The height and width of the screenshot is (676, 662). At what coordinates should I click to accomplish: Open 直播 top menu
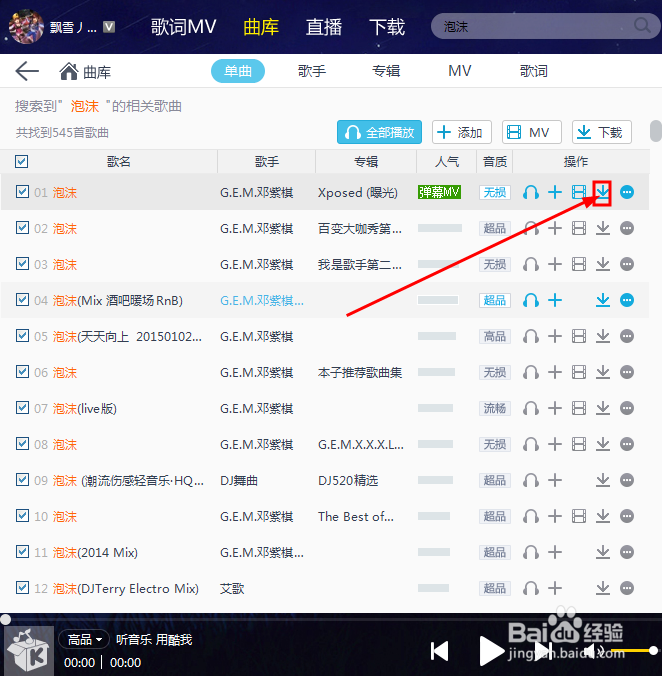tap(324, 27)
